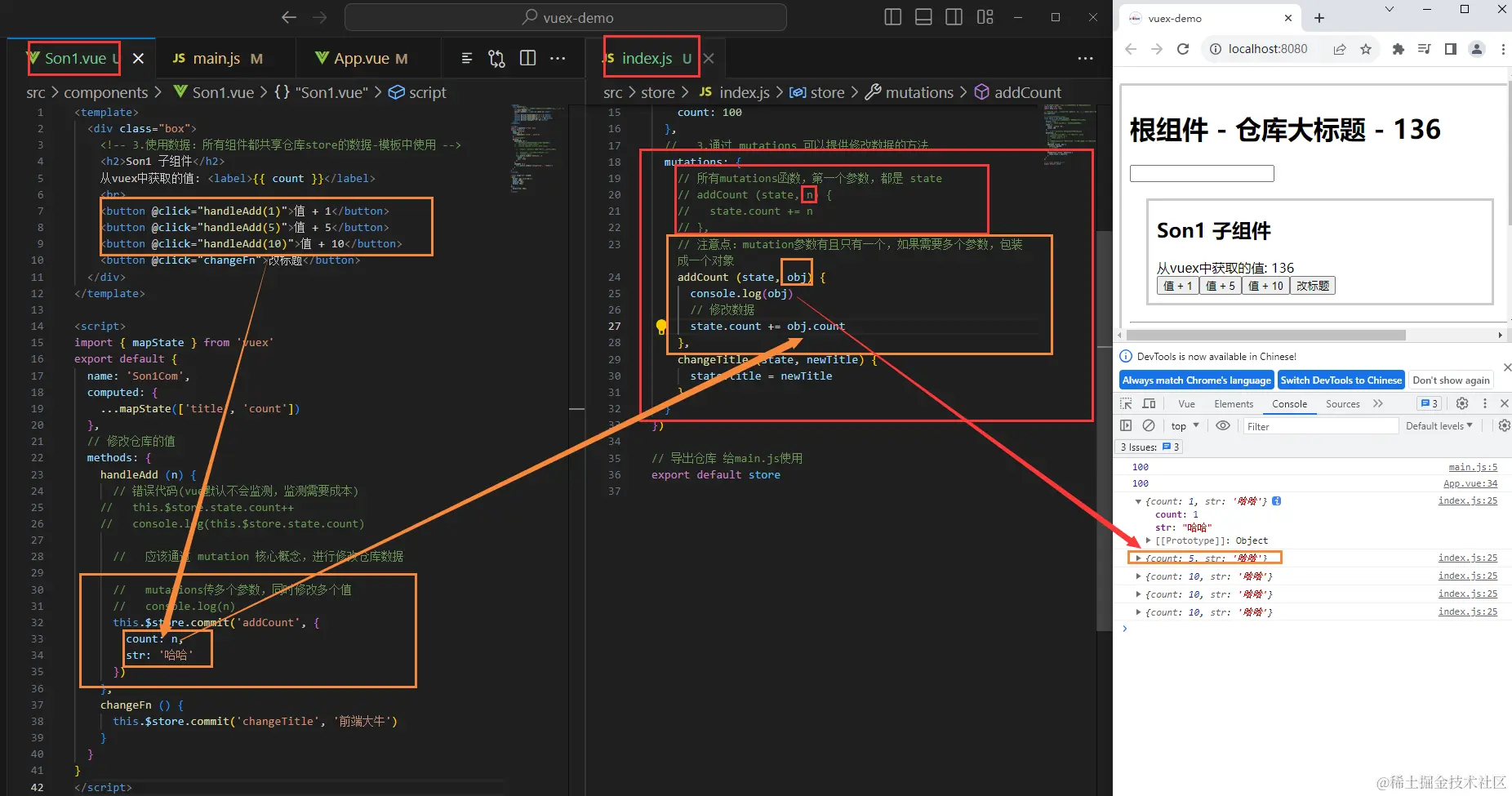Click the localhost:8080 address bar

[x=1268, y=49]
